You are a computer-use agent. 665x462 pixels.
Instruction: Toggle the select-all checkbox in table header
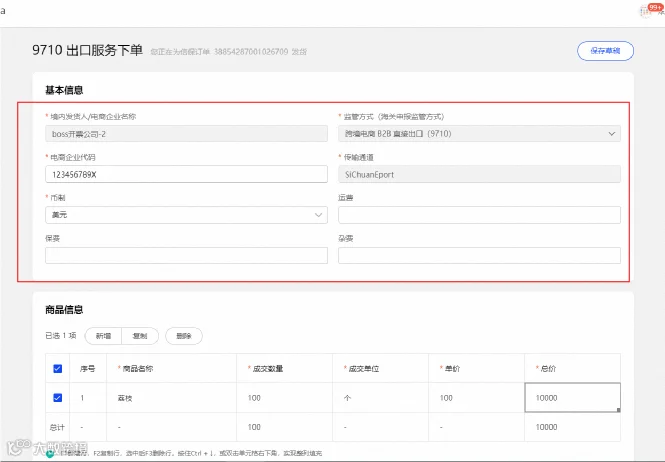[58, 368]
